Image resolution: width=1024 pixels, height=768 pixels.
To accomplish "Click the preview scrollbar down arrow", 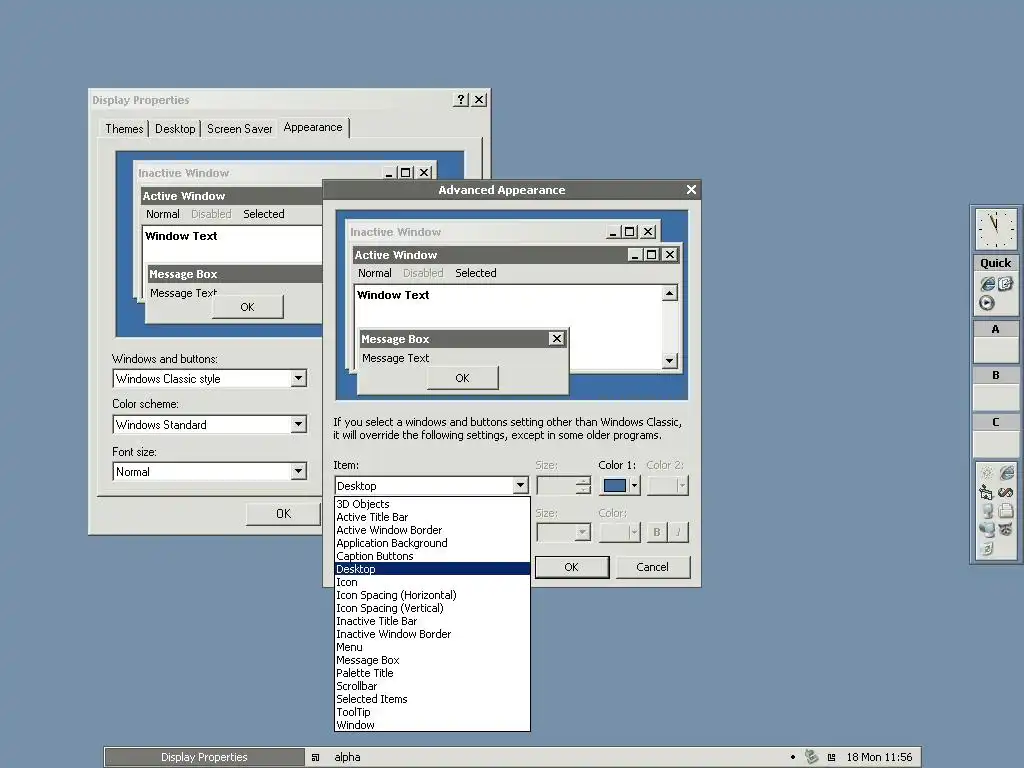I will [669, 360].
